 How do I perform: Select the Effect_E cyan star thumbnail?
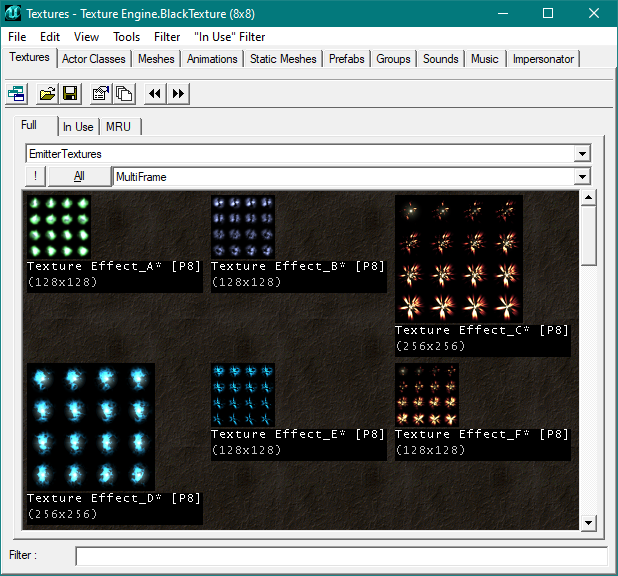pos(243,395)
